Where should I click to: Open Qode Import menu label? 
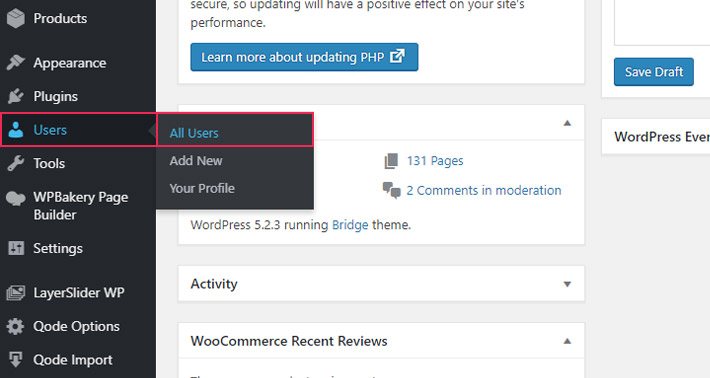(x=73, y=360)
